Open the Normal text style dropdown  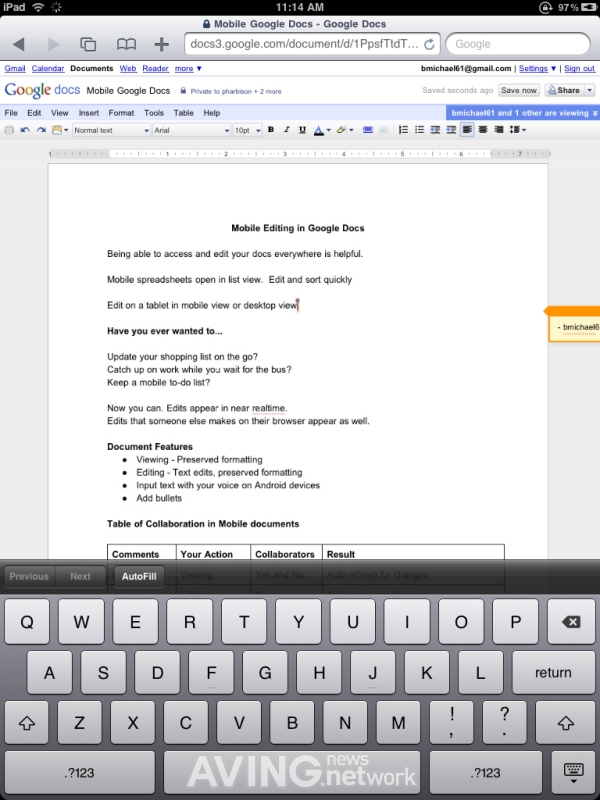111,131
